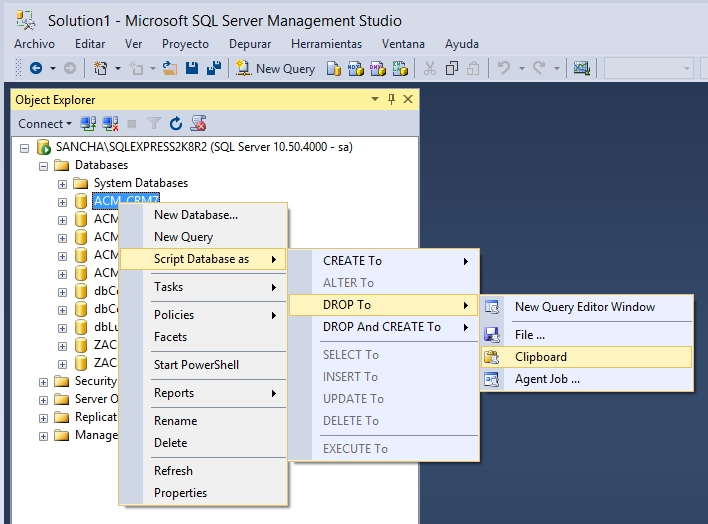Select File ... script destination
Viewport: 708px width, 524px height.
(587, 335)
